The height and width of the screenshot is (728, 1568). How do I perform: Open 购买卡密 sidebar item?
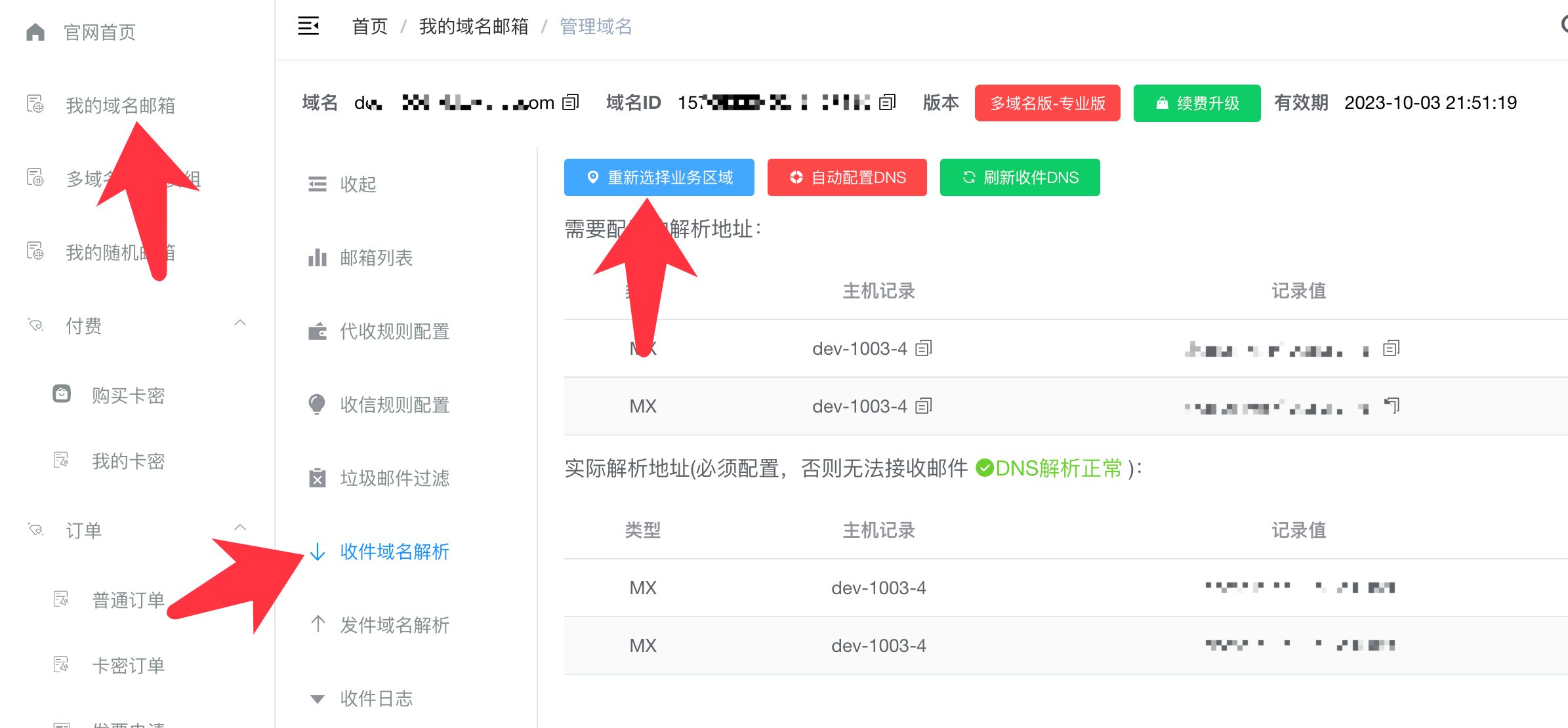(129, 395)
